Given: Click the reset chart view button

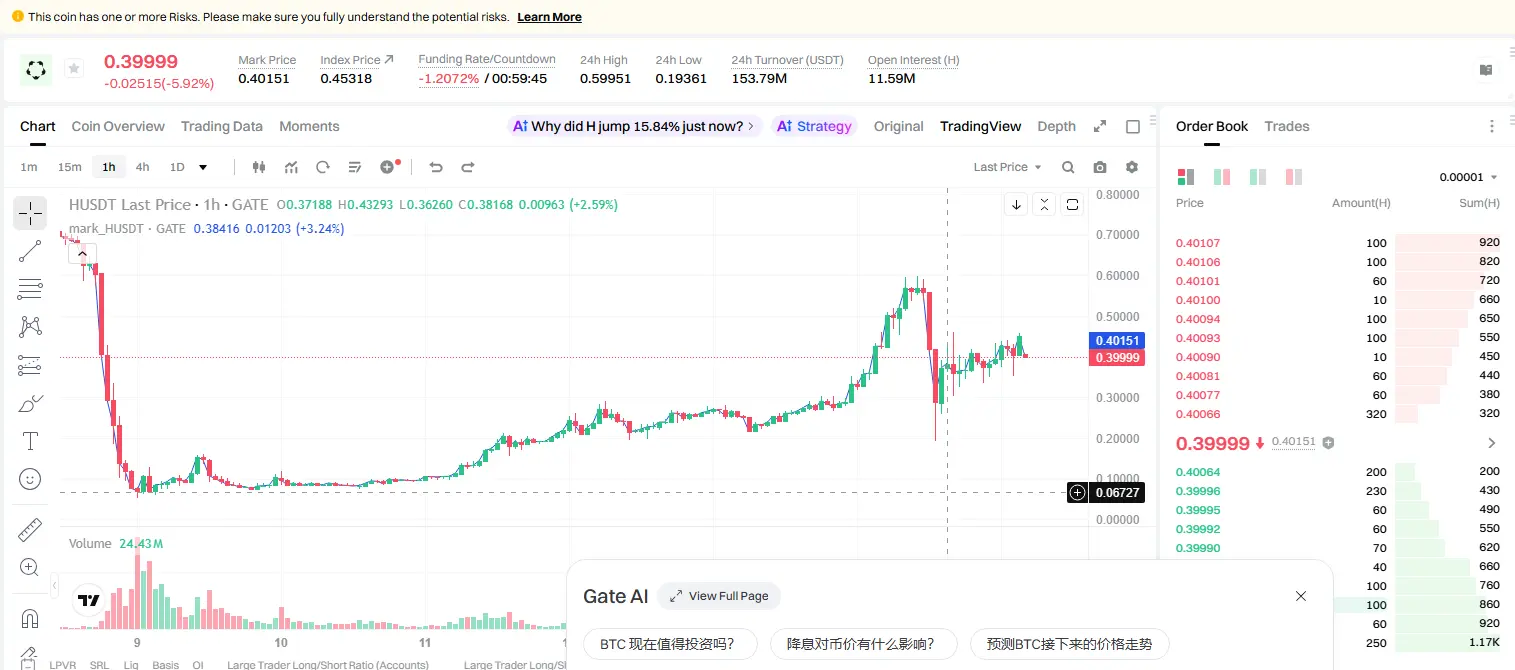Looking at the screenshot, I should point(1072,204).
